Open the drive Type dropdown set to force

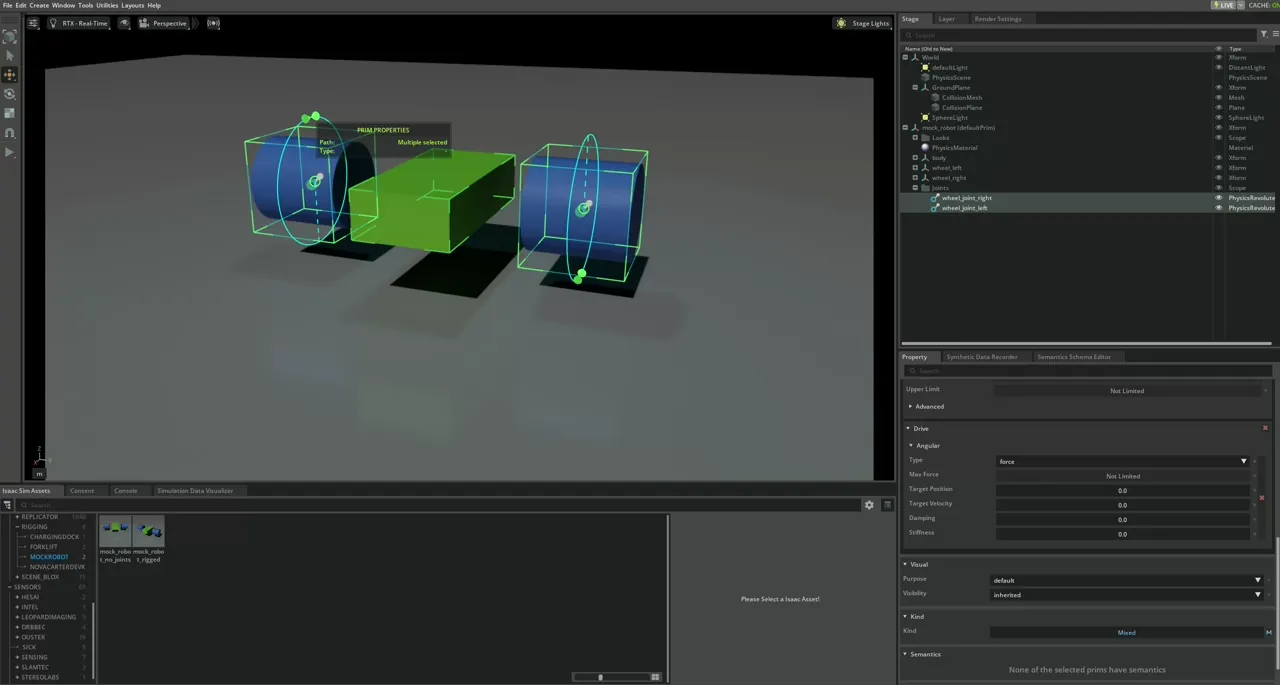tap(1122, 461)
